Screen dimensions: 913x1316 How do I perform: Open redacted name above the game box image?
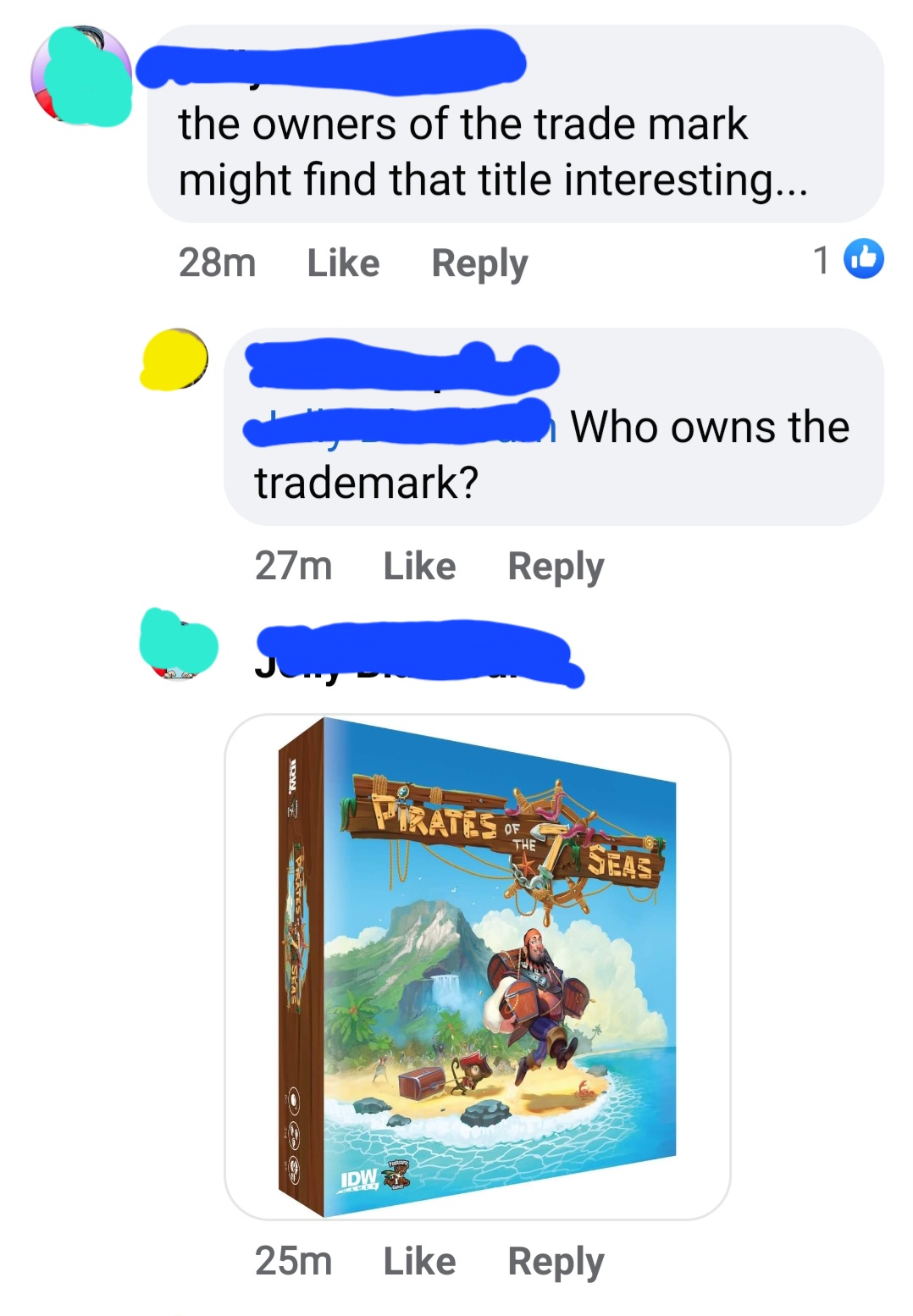(x=419, y=654)
